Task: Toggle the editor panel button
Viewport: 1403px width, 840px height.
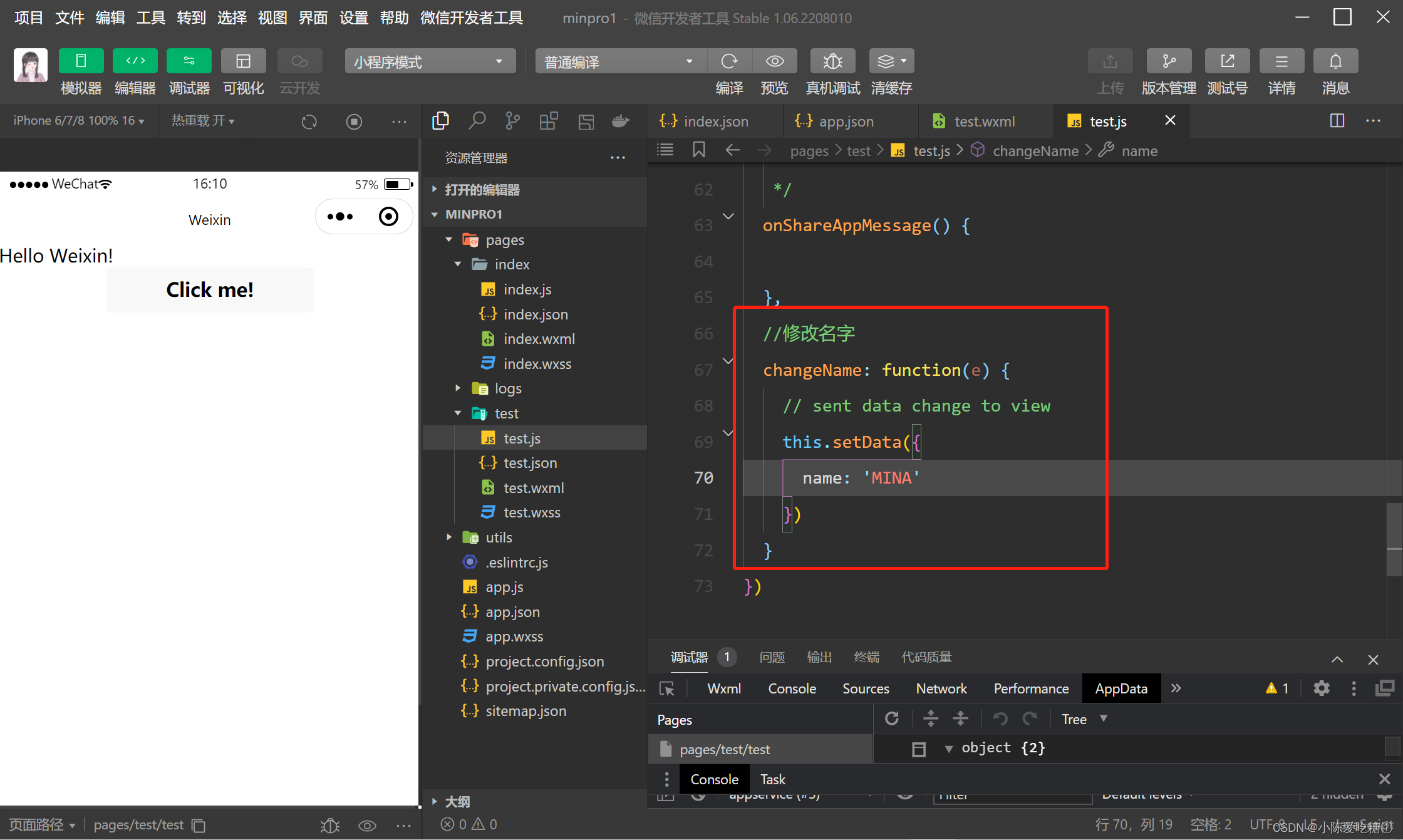Action: (135, 61)
